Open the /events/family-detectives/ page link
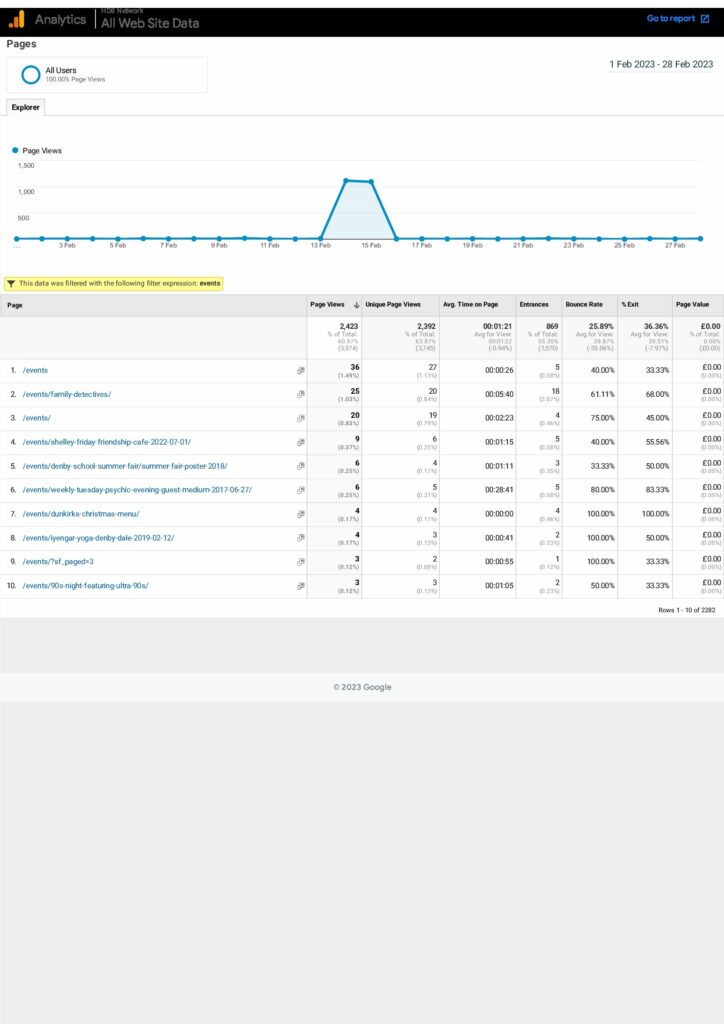This screenshot has height=1024, width=724. tap(67, 394)
